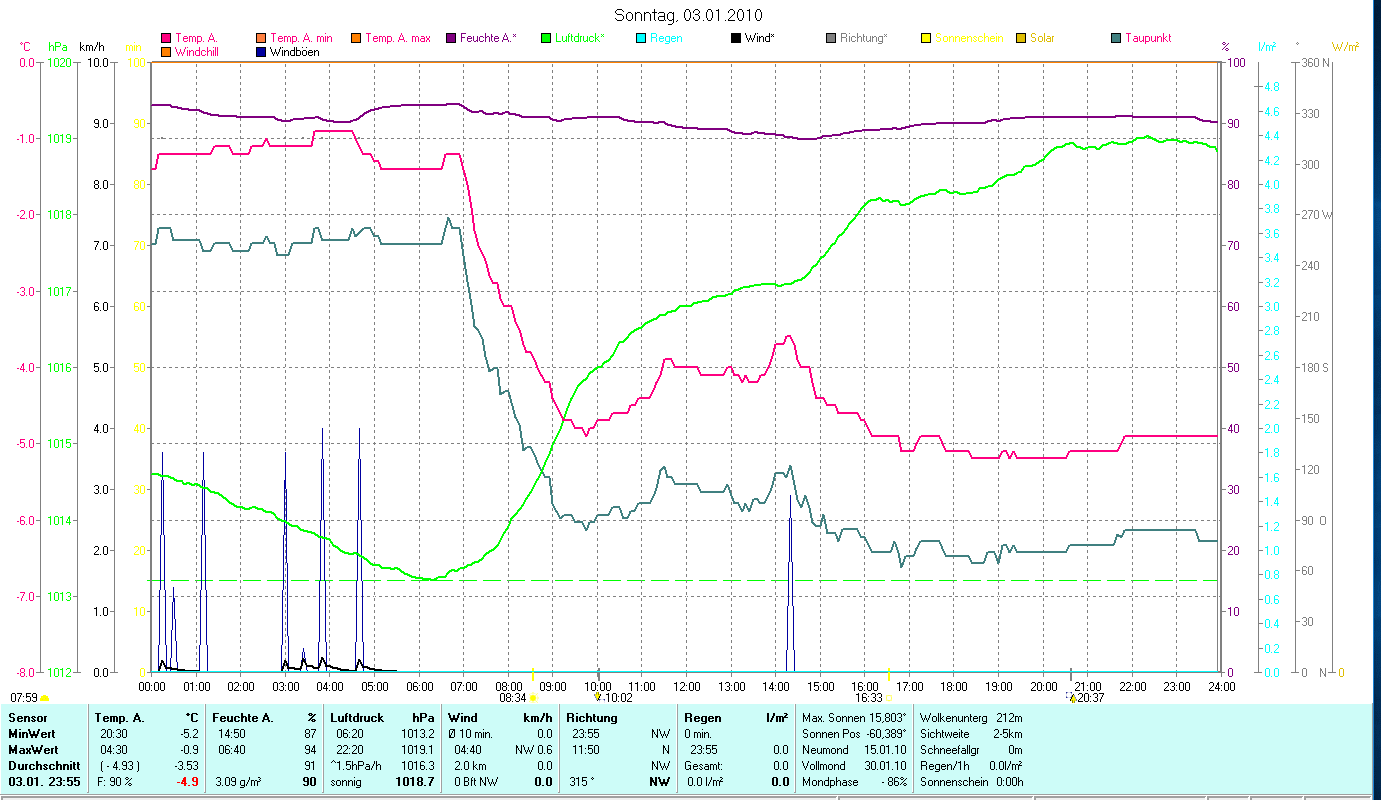1381x800 pixels.
Task: Select the green Luftdruck* legend swatch
Action: [546, 38]
